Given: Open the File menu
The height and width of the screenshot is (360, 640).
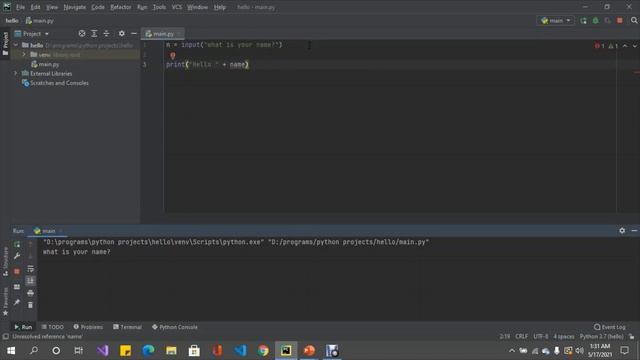Looking at the screenshot, I should tap(20, 7).
